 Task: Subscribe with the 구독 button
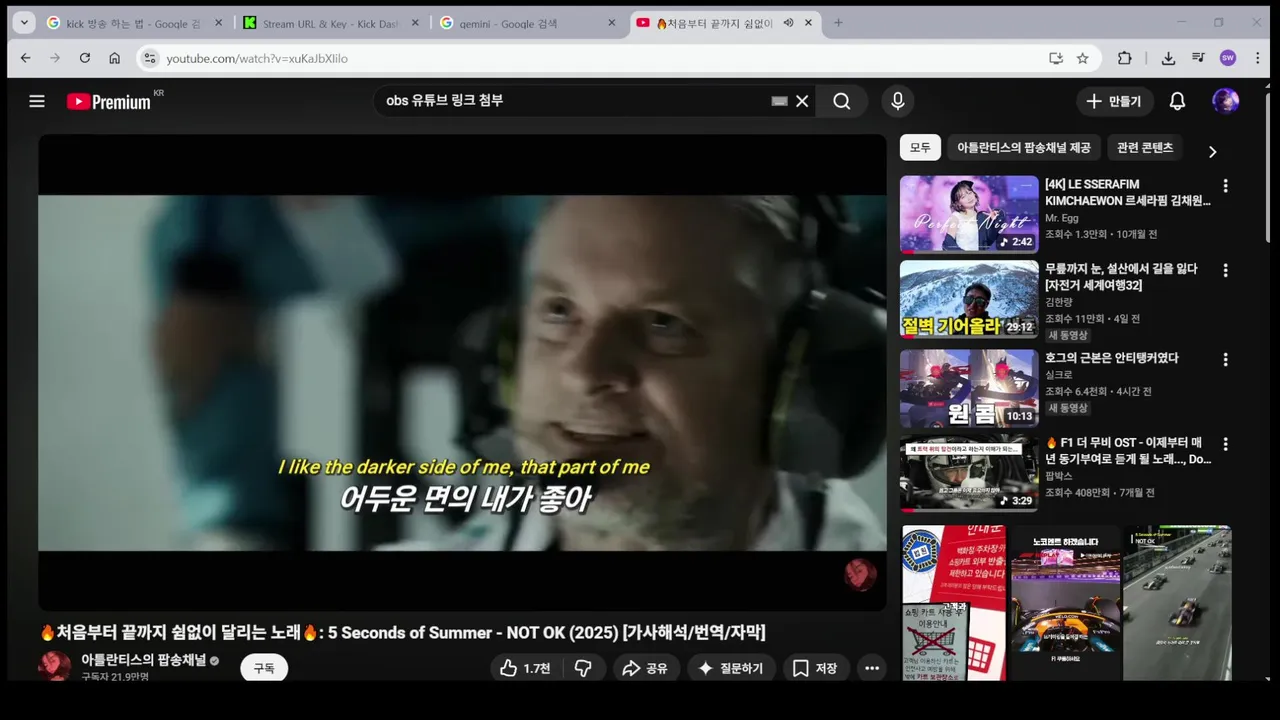coord(264,668)
